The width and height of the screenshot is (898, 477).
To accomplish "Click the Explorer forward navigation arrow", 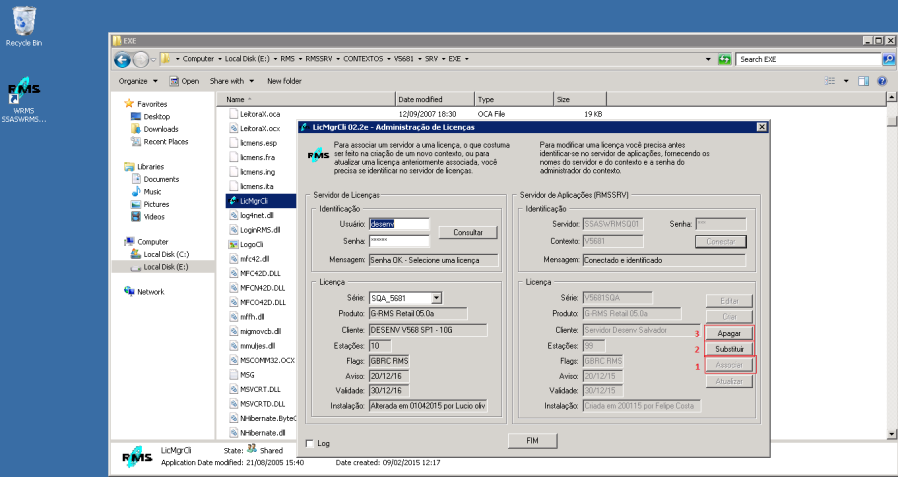I will 140,59.
